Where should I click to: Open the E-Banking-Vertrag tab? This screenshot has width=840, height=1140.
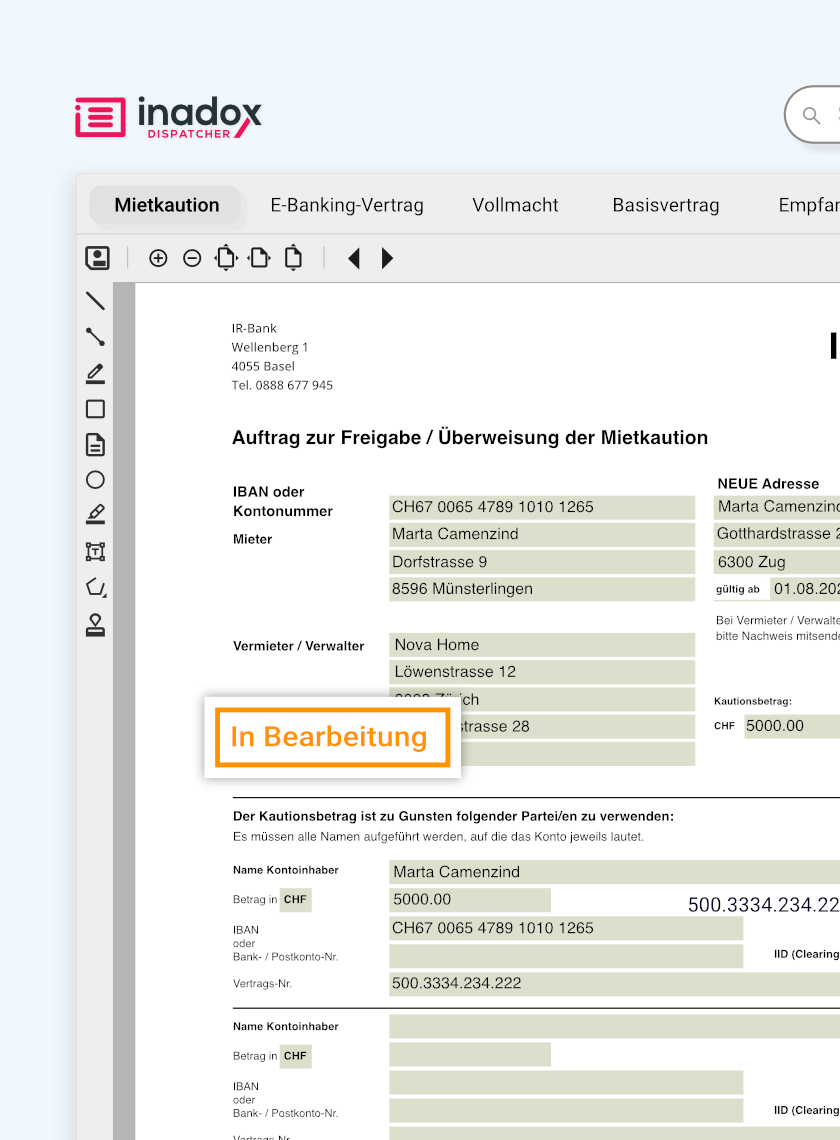347,205
